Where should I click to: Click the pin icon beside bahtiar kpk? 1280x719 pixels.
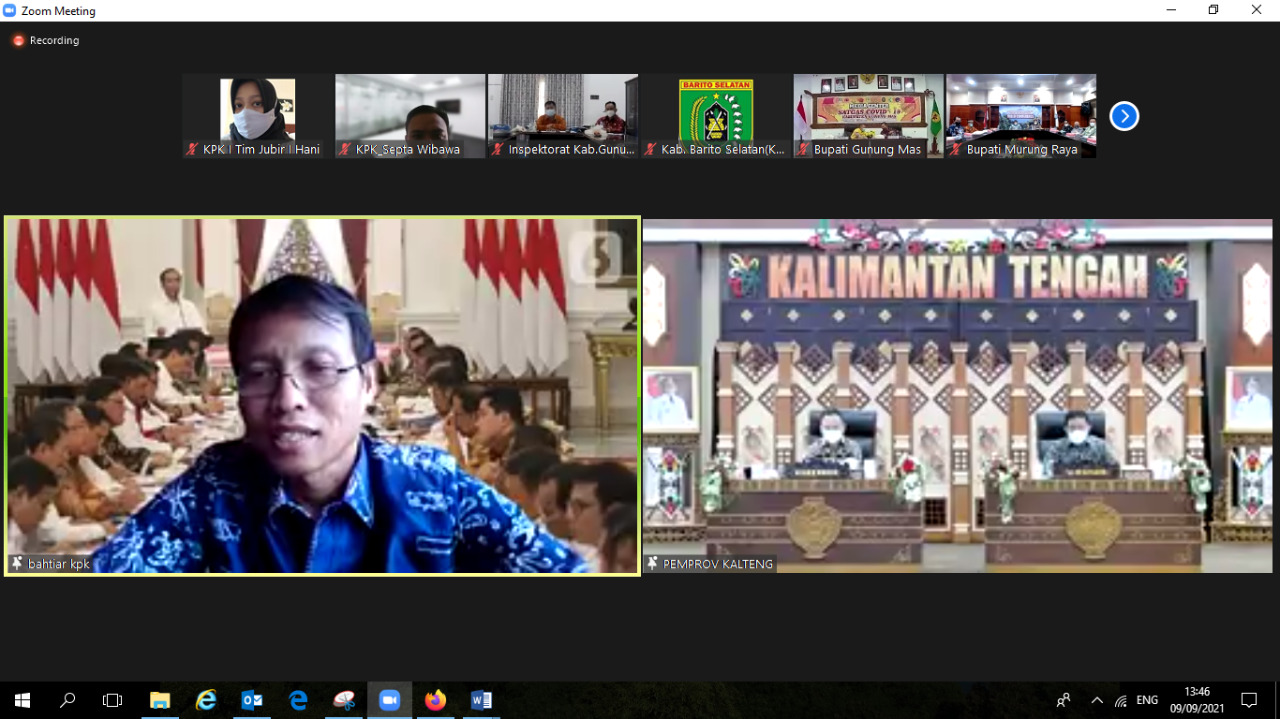point(17,564)
